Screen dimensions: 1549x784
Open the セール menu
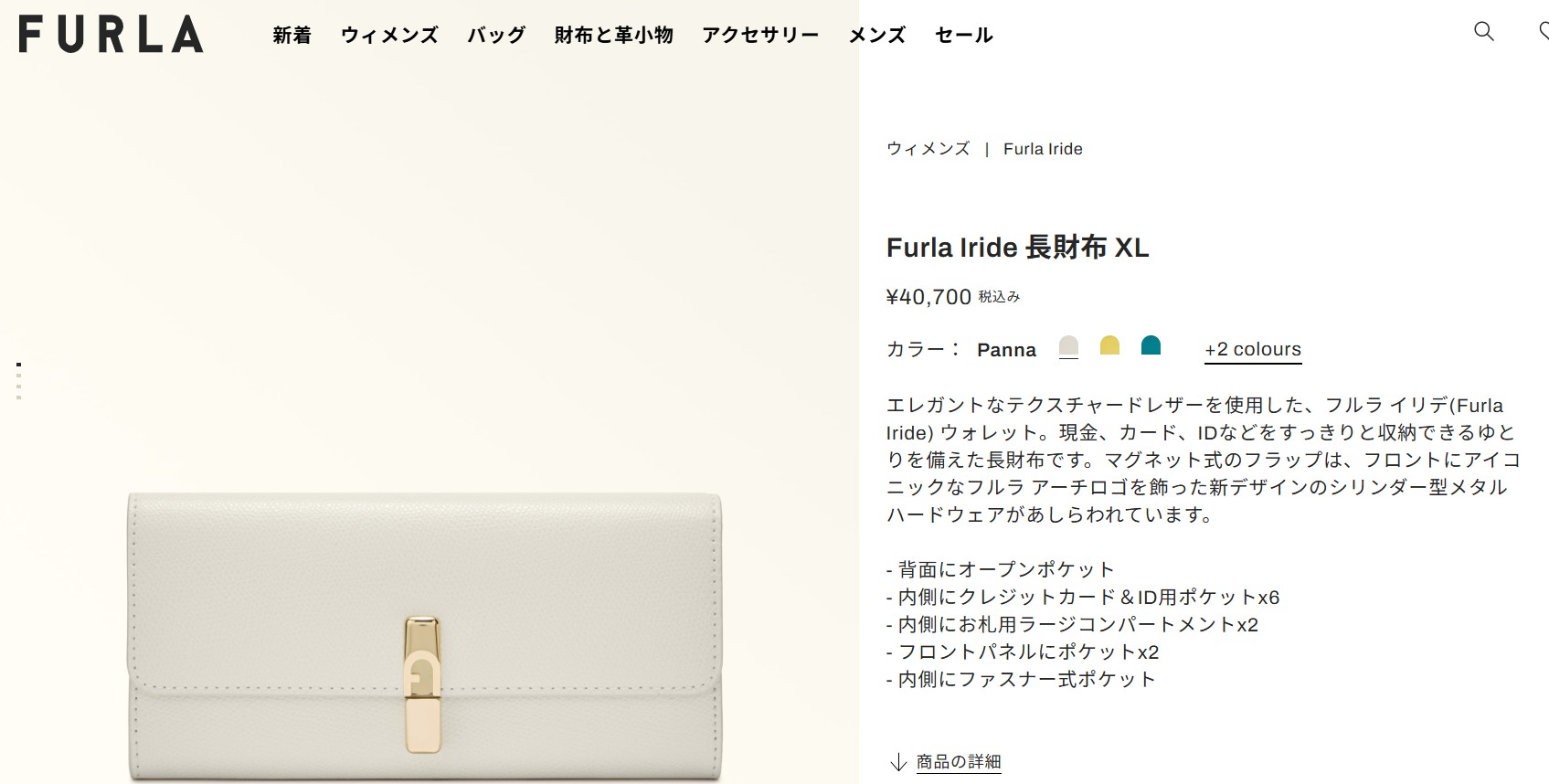click(963, 36)
